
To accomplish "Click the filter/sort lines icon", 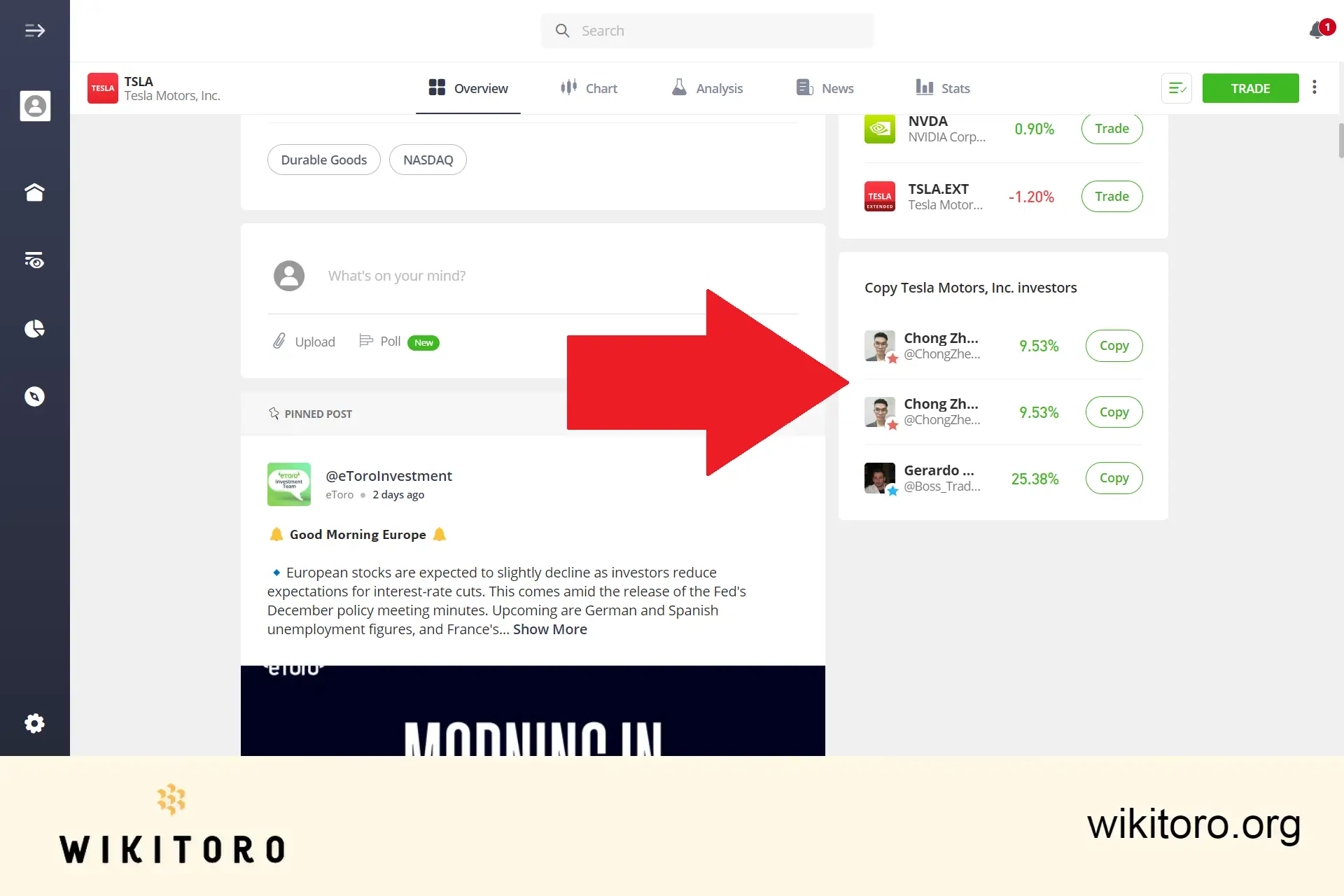I will (1177, 88).
